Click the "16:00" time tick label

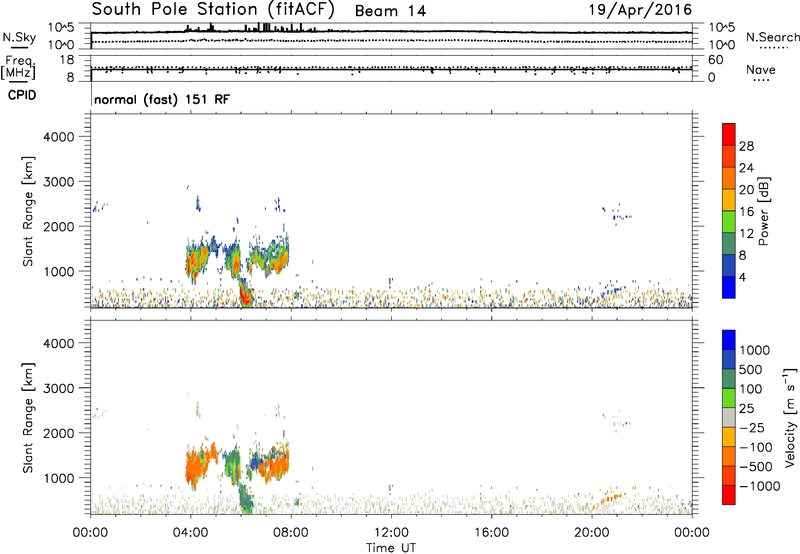(491, 533)
